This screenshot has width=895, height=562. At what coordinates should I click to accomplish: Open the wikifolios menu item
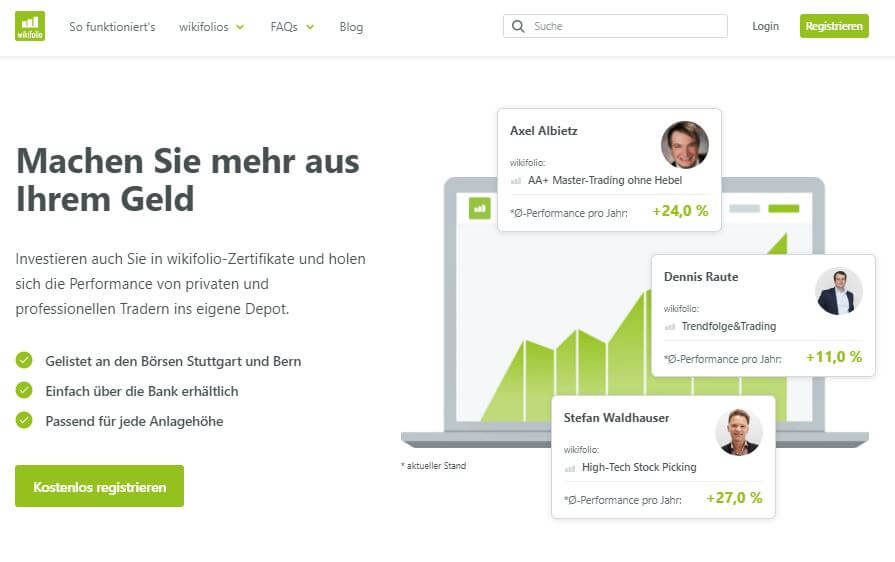point(204,27)
